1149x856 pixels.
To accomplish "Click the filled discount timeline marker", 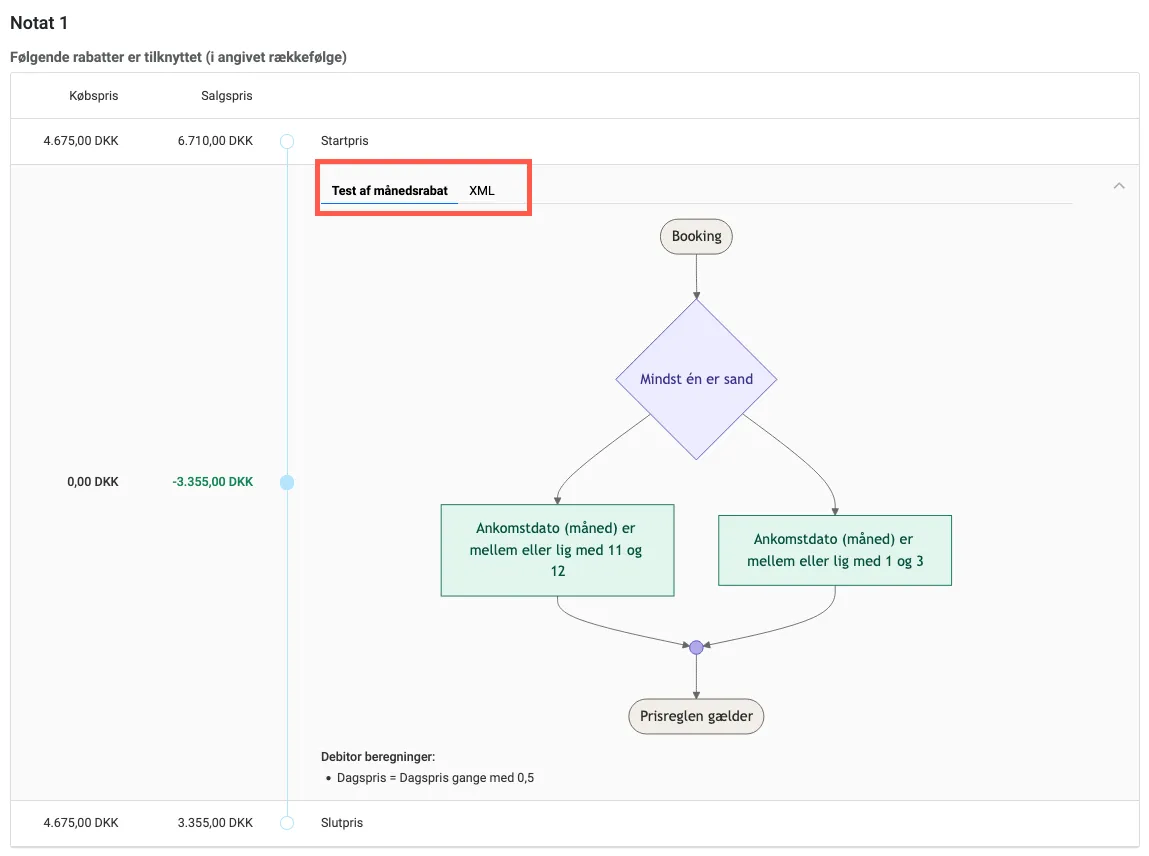I will click(x=287, y=482).
